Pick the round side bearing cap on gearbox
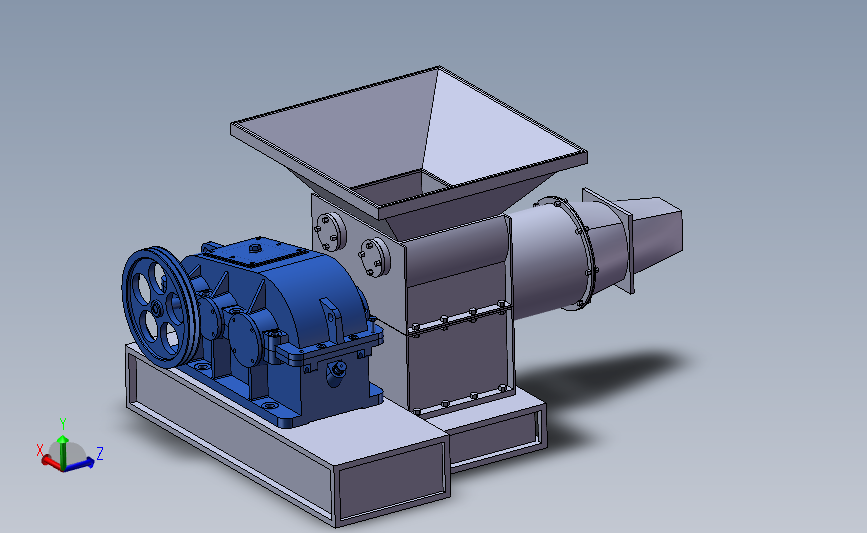Image resolution: width=867 pixels, height=533 pixels. pos(246,339)
